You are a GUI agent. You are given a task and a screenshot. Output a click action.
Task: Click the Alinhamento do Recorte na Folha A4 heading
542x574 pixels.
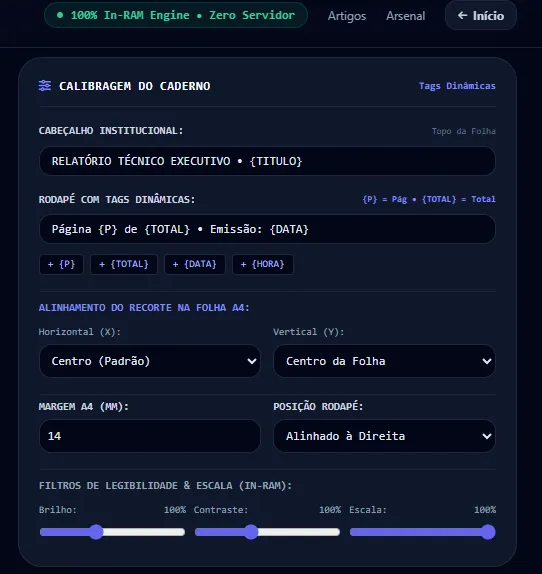(x=144, y=308)
